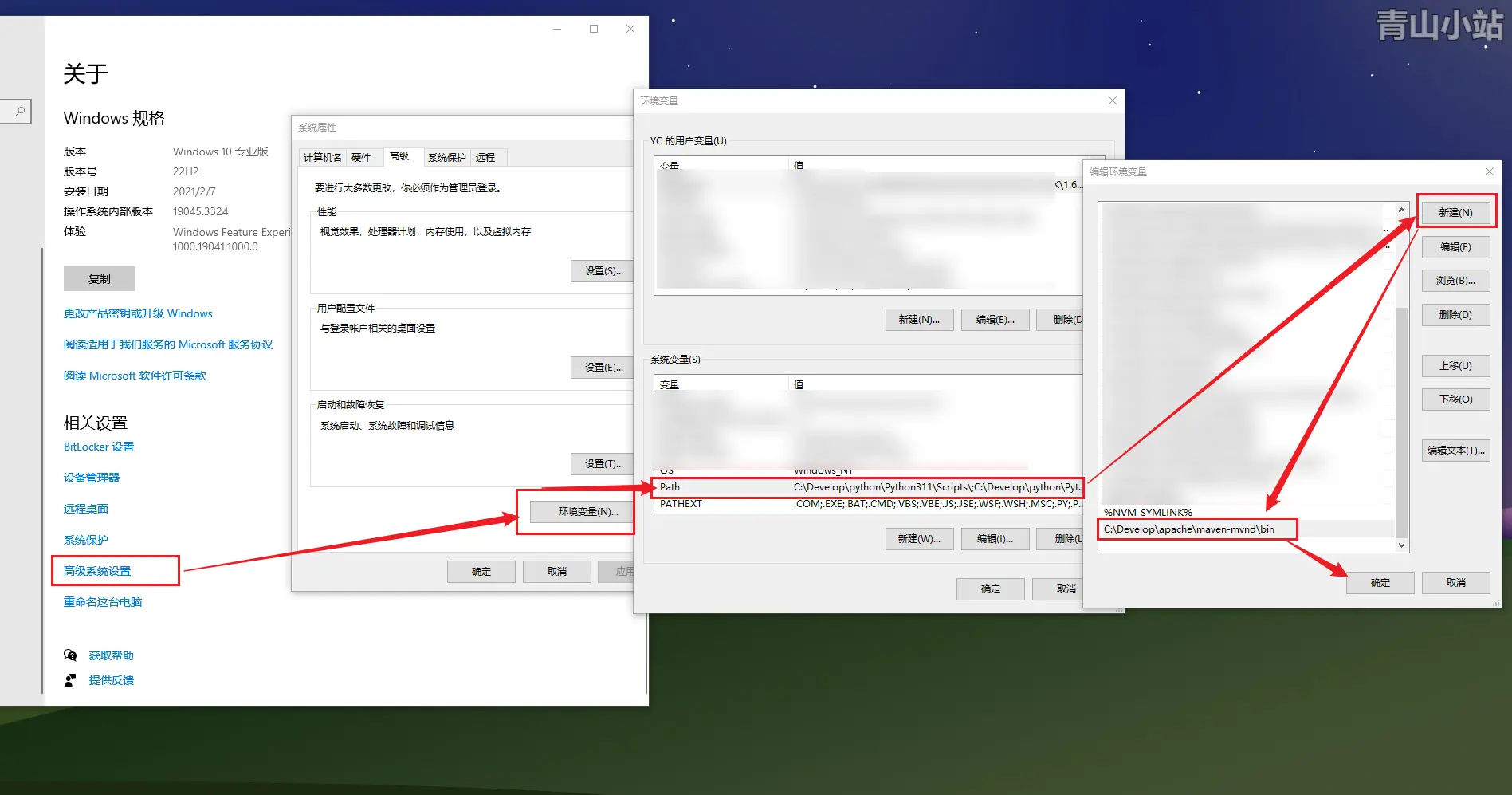The image size is (1512, 795).
Task: Click 编辑(E) under user variables
Action: 996,320
